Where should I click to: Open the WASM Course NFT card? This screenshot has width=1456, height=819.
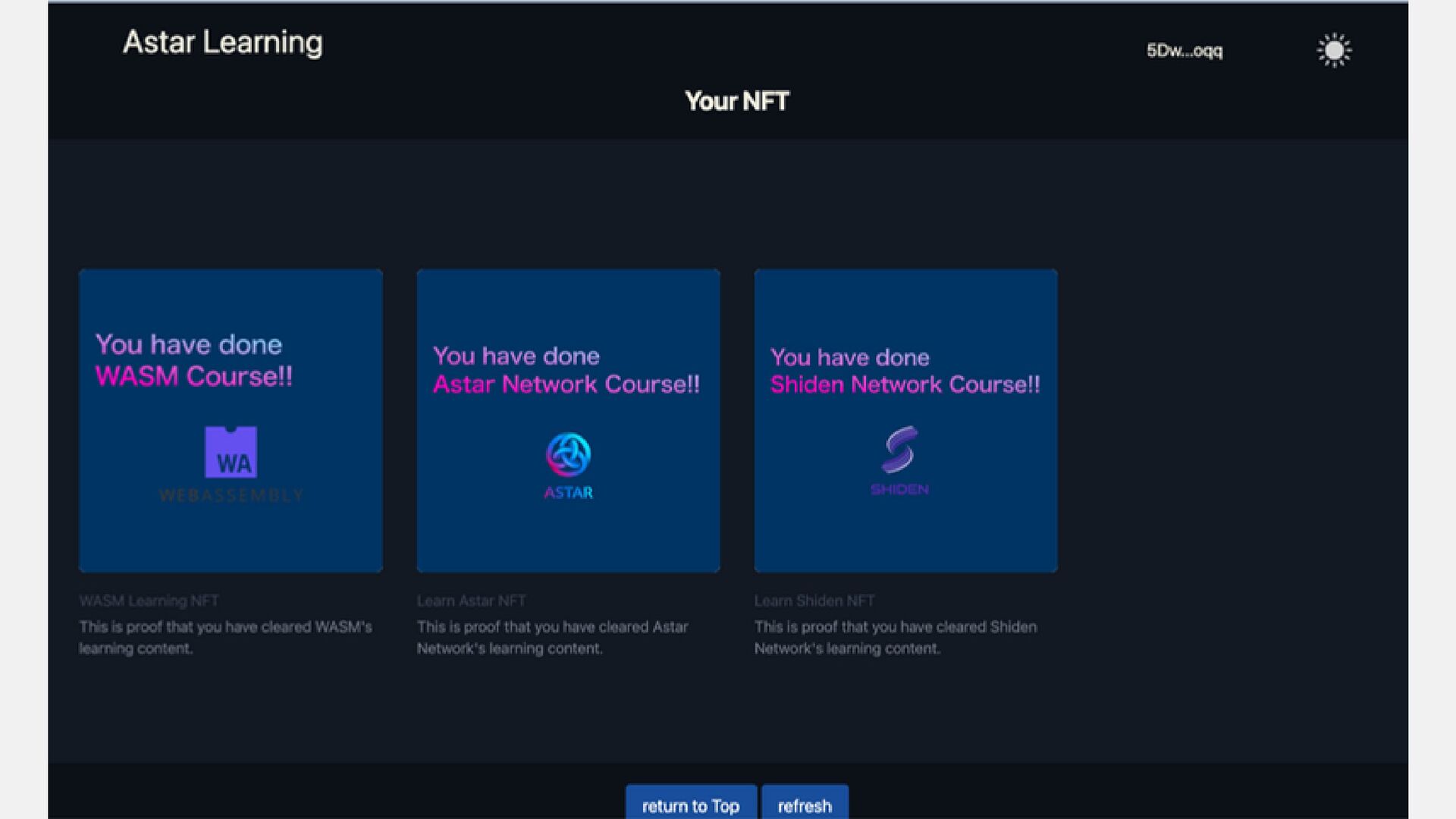[231, 421]
